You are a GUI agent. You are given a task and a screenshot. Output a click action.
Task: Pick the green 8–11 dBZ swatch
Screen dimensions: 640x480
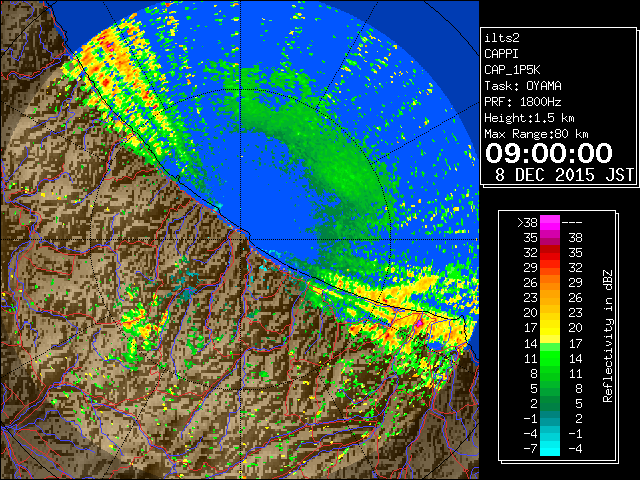click(x=550, y=373)
